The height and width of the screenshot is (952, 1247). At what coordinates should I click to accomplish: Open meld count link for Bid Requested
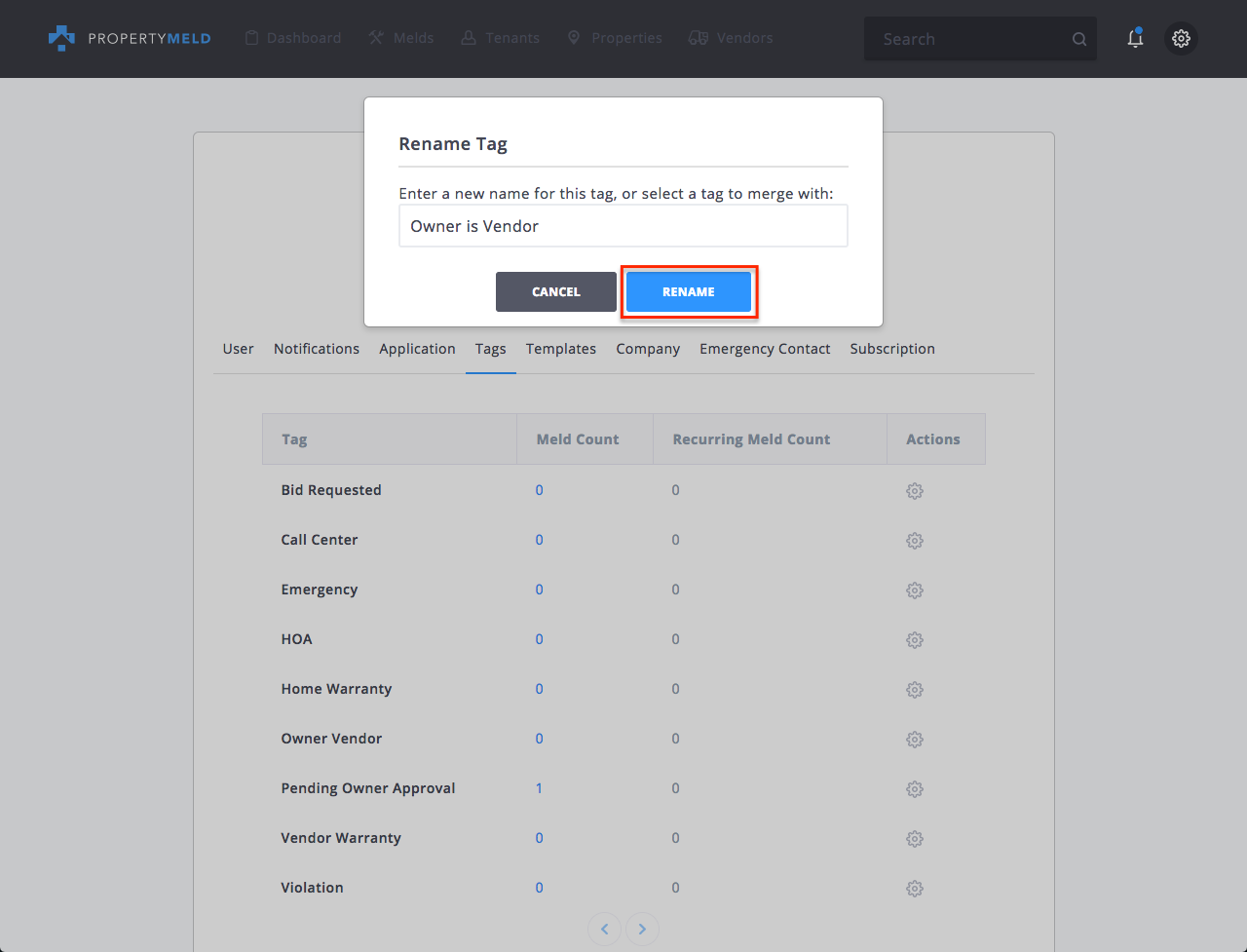coord(539,490)
